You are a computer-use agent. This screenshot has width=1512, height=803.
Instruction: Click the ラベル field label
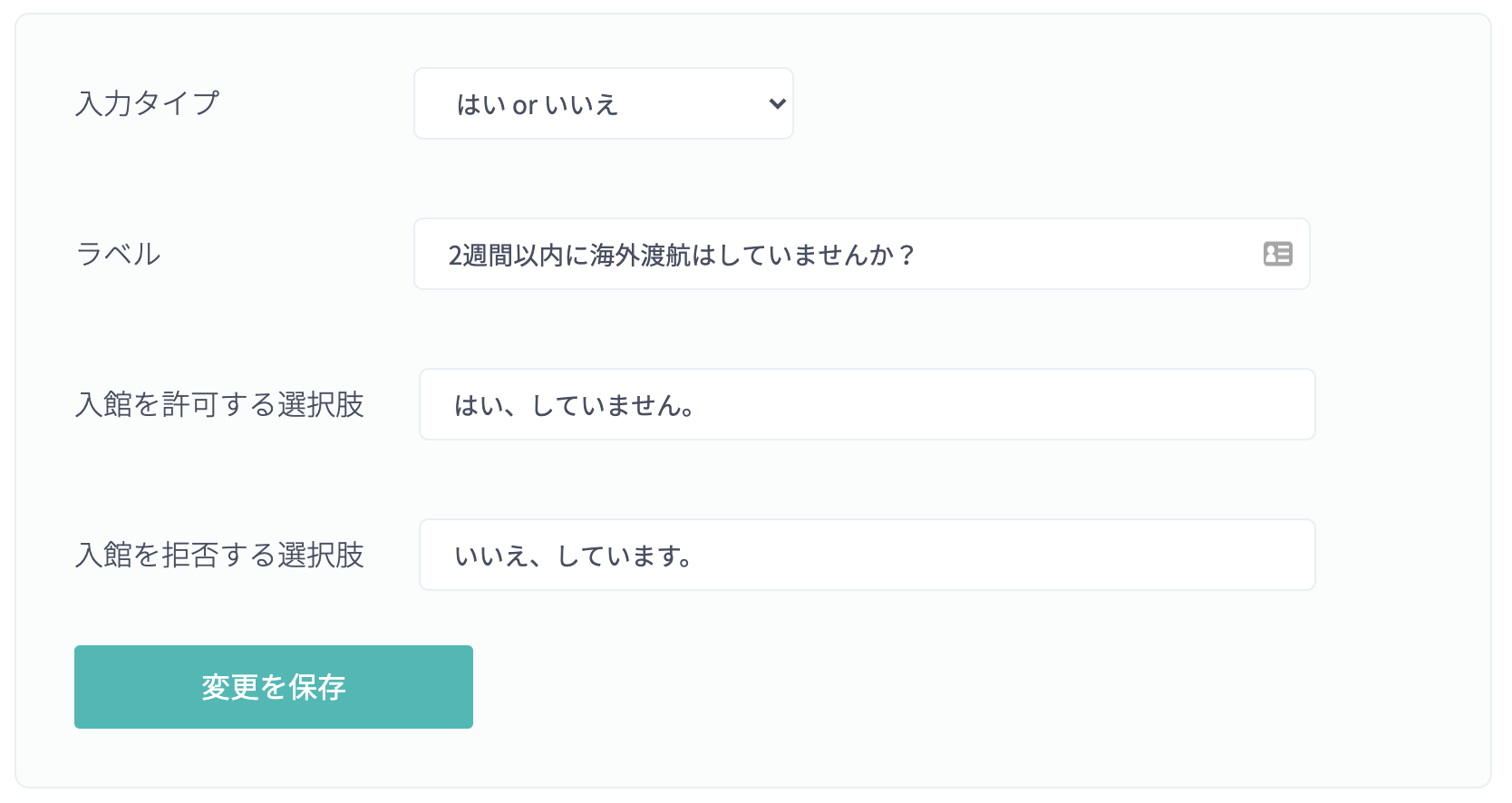(119, 254)
